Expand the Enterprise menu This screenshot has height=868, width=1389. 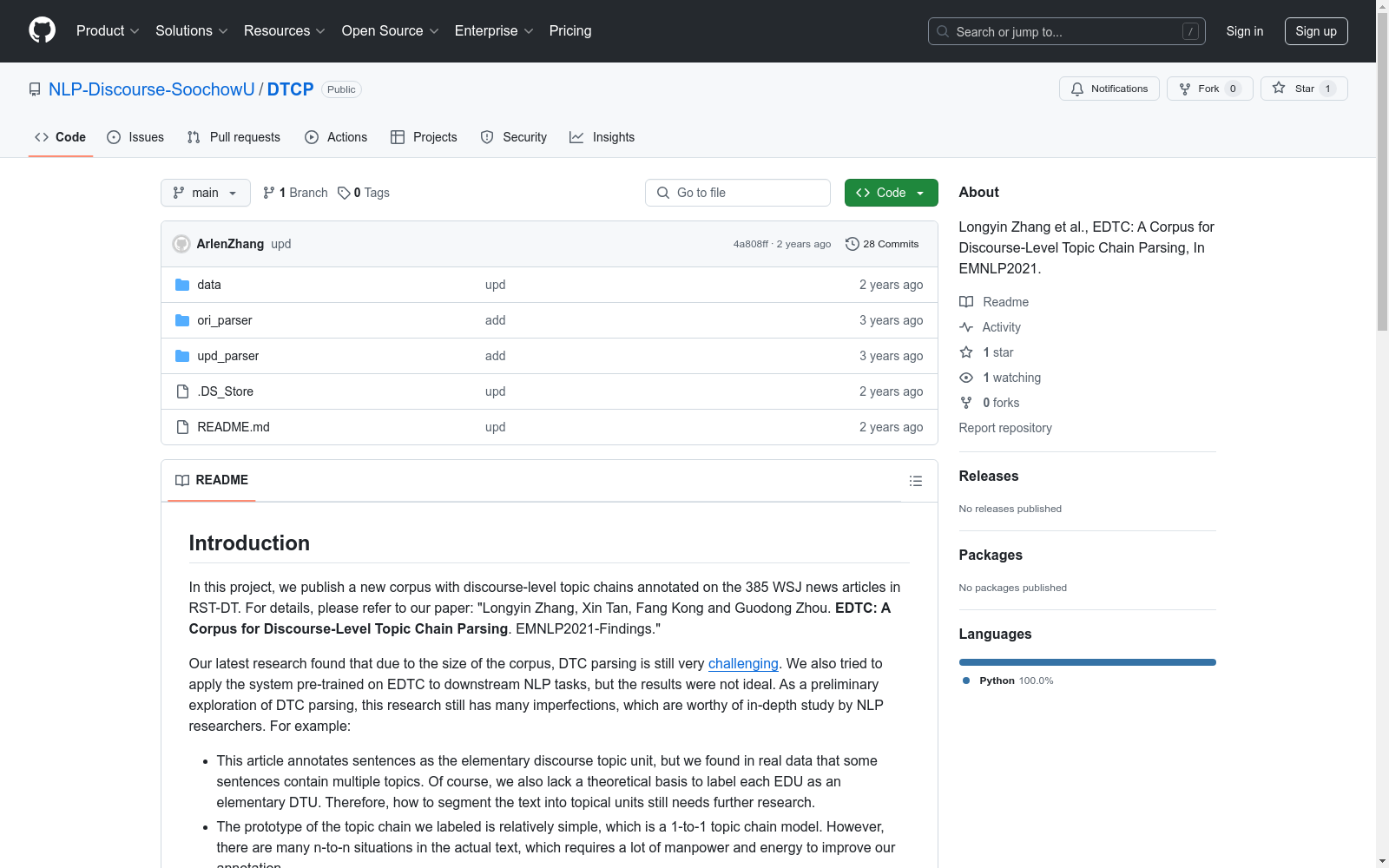coord(494,30)
